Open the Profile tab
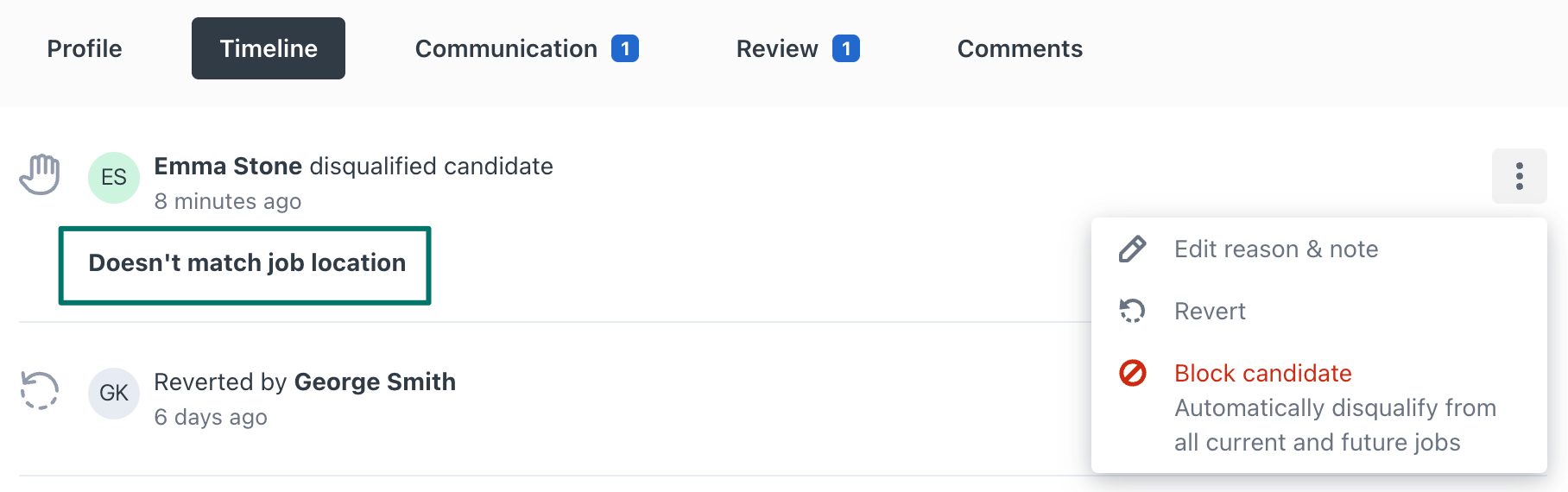The width and height of the screenshot is (1568, 492). tap(85, 48)
